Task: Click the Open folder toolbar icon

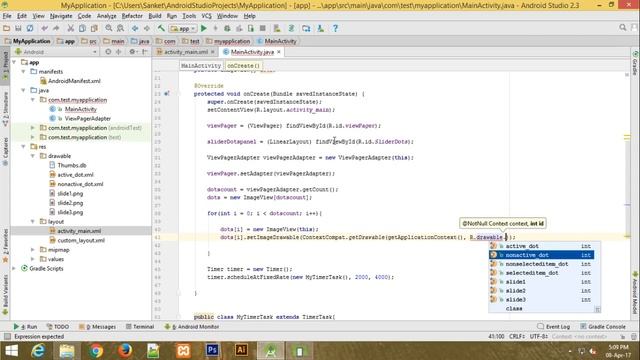Action: (7, 28)
